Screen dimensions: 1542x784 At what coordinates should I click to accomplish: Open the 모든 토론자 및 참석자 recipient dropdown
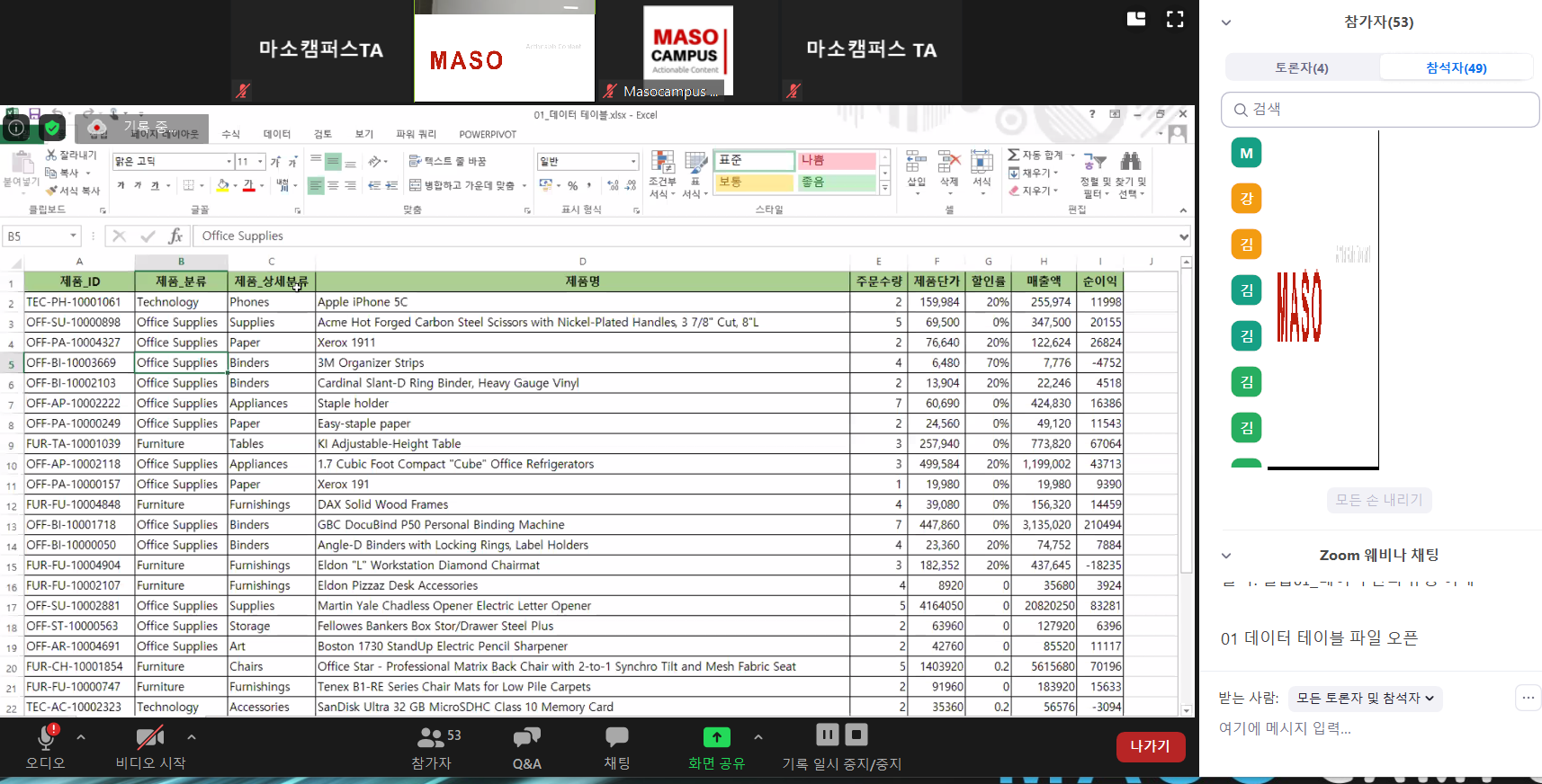(x=1365, y=698)
